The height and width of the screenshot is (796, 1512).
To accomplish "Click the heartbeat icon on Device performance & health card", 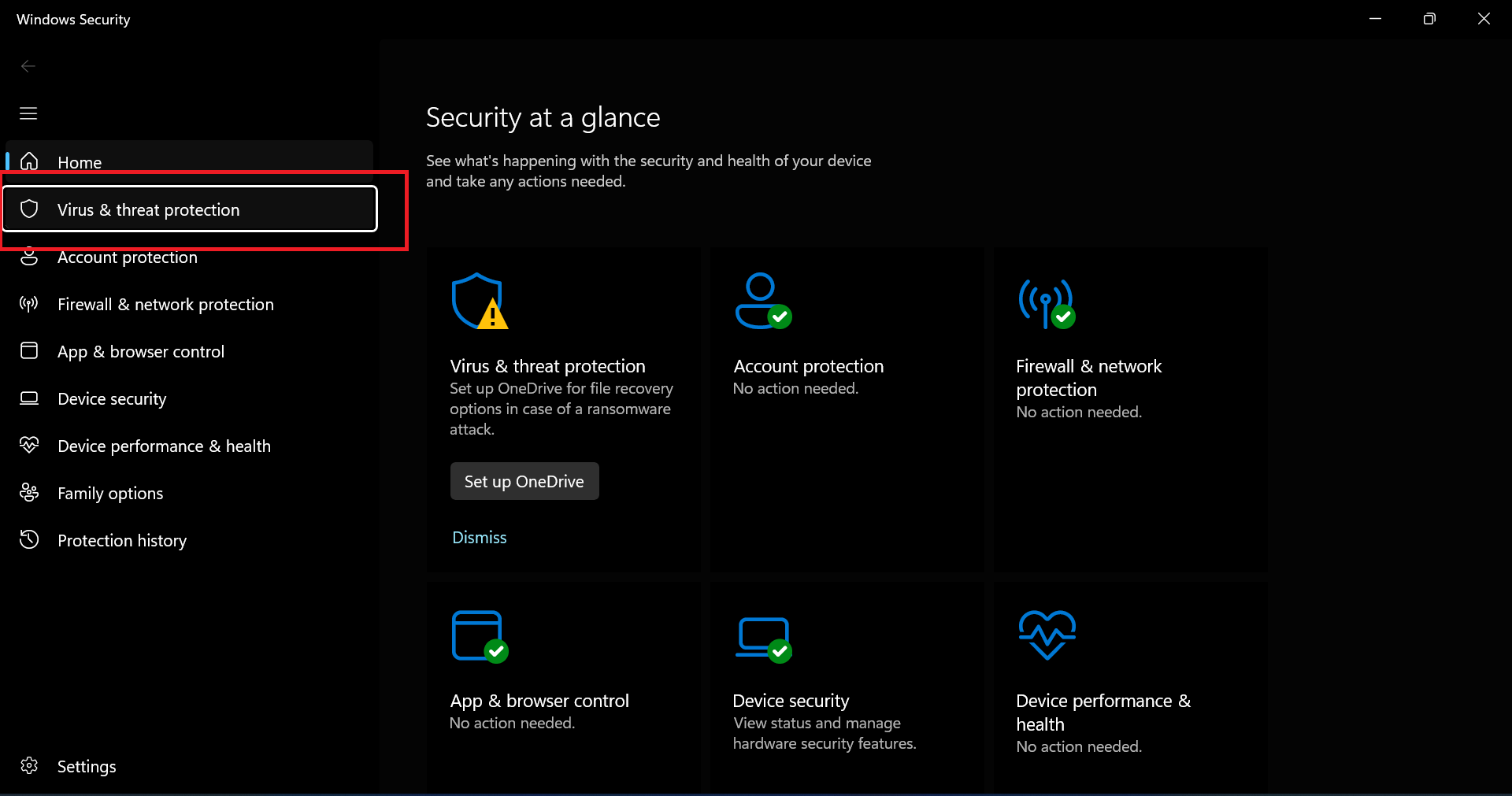I will point(1047,635).
